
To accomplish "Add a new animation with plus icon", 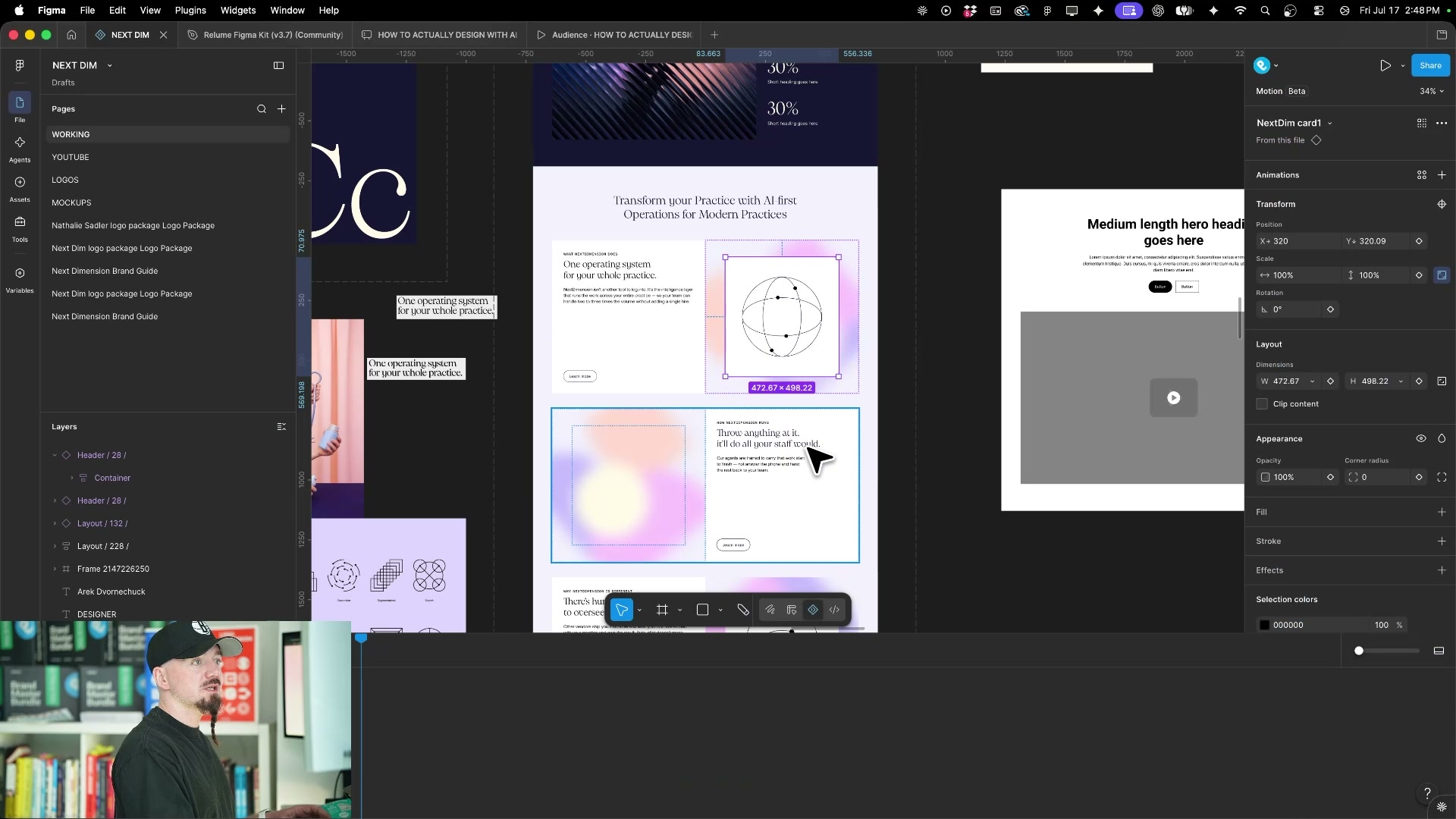I will click(x=1442, y=175).
